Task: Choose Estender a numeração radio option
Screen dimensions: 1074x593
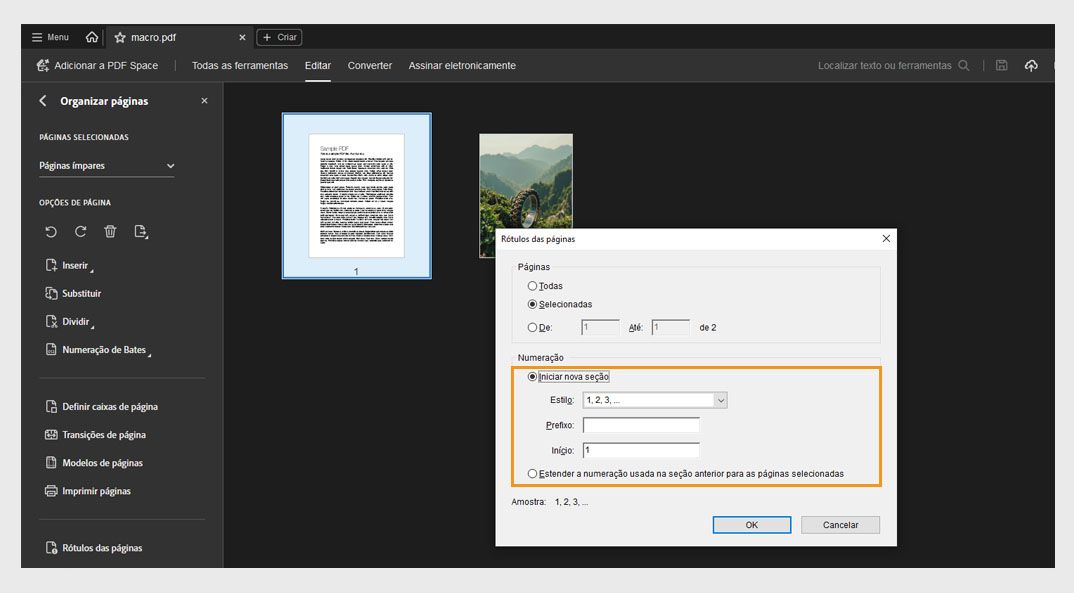Action: (532, 473)
